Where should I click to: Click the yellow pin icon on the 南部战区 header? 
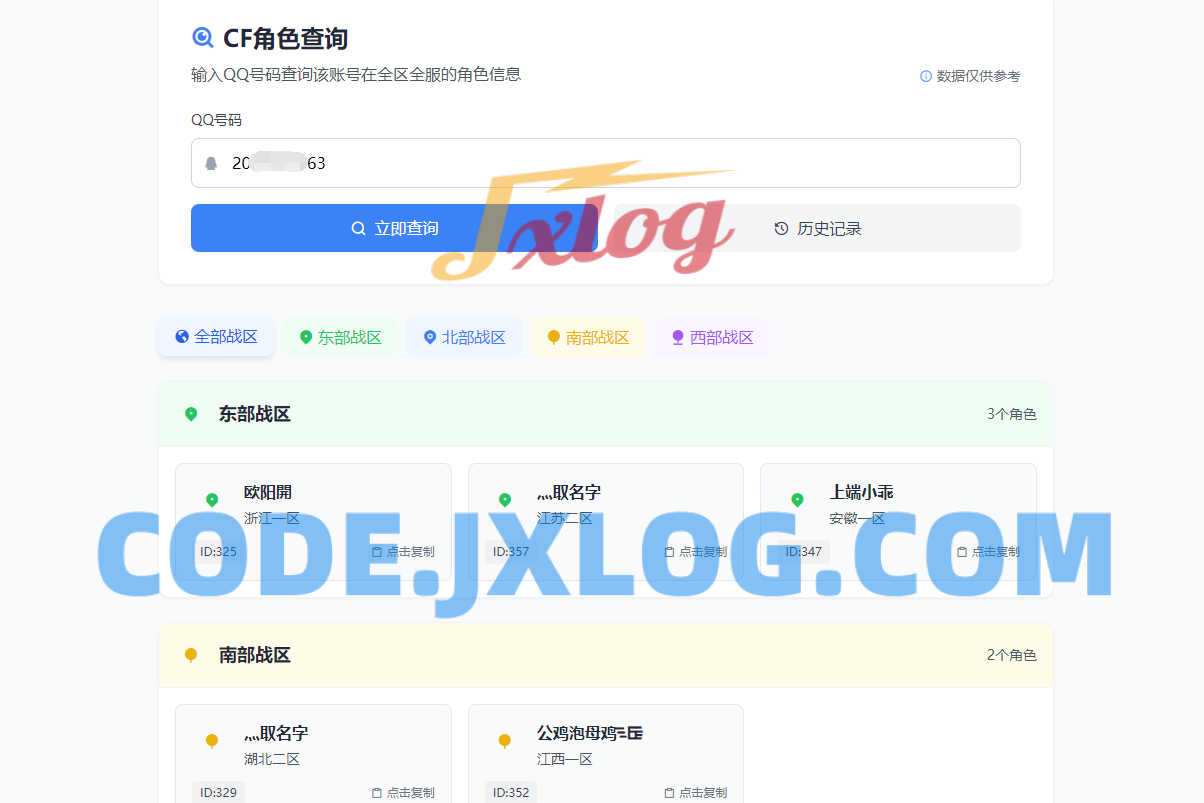click(x=190, y=655)
